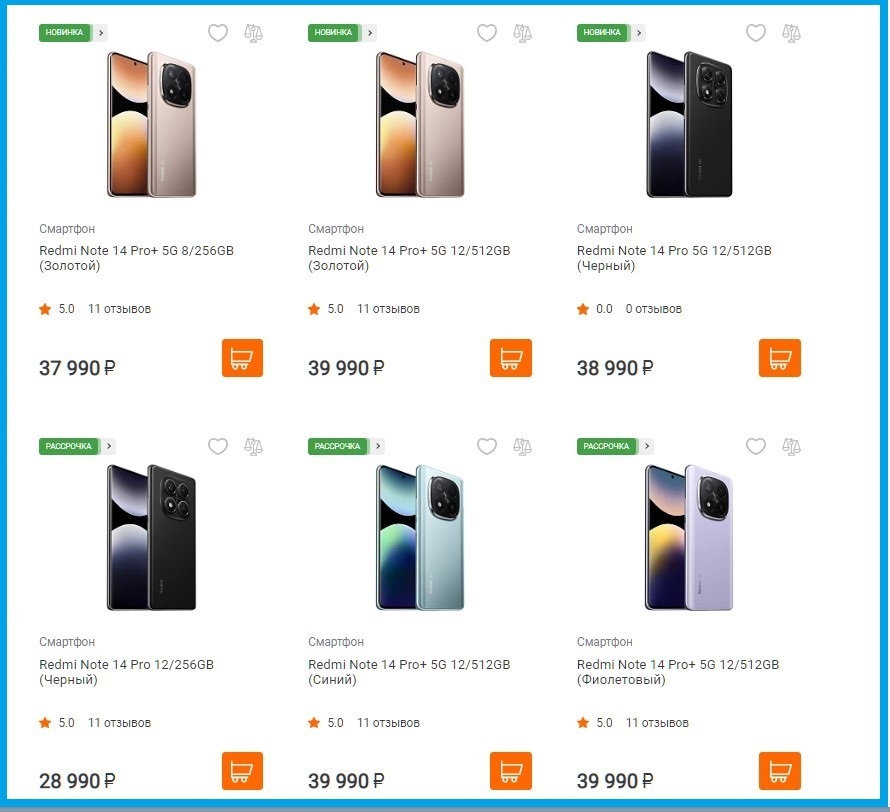Click the compare icon on the gold 8/256GB smartphone
This screenshot has height=812, width=890.
tap(254, 33)
